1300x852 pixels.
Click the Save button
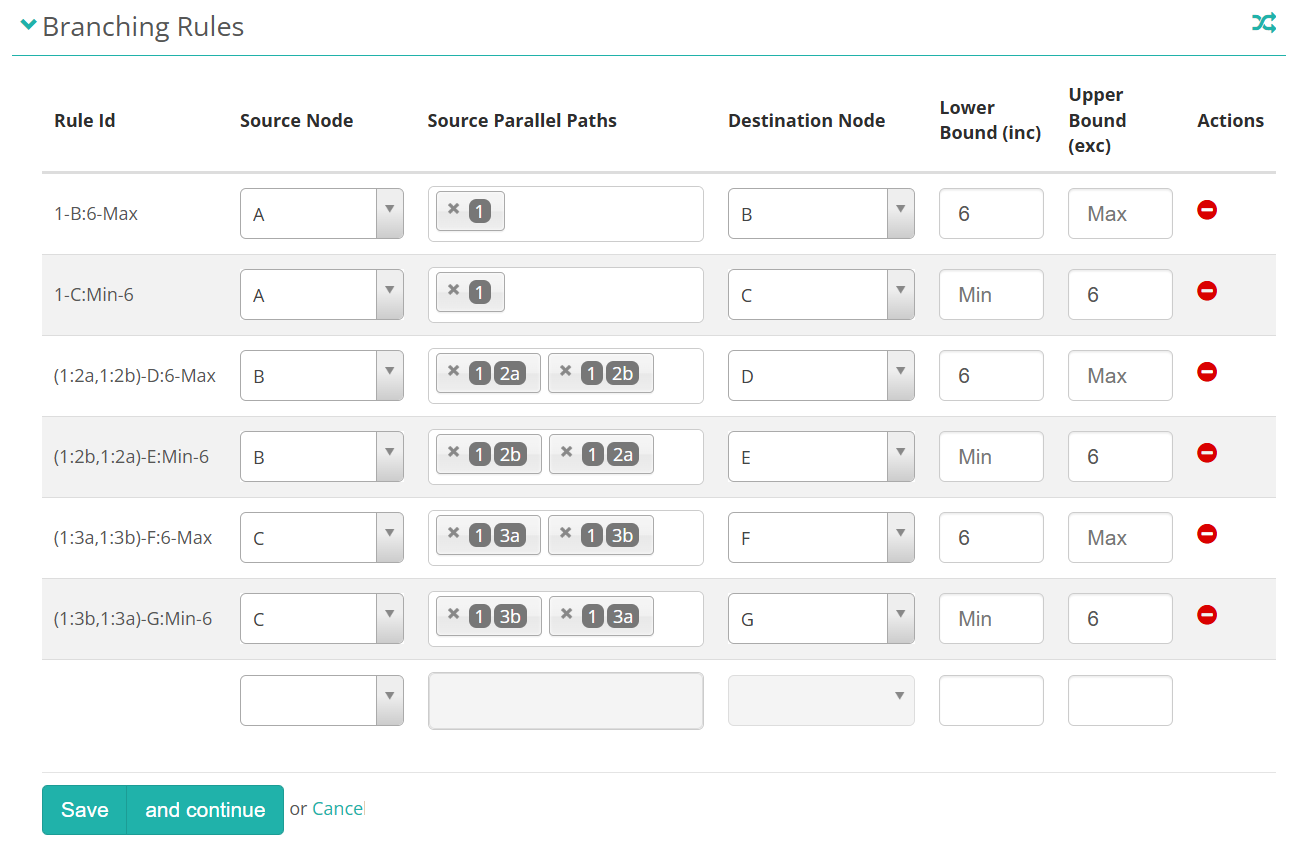click(x=84, y=810)
